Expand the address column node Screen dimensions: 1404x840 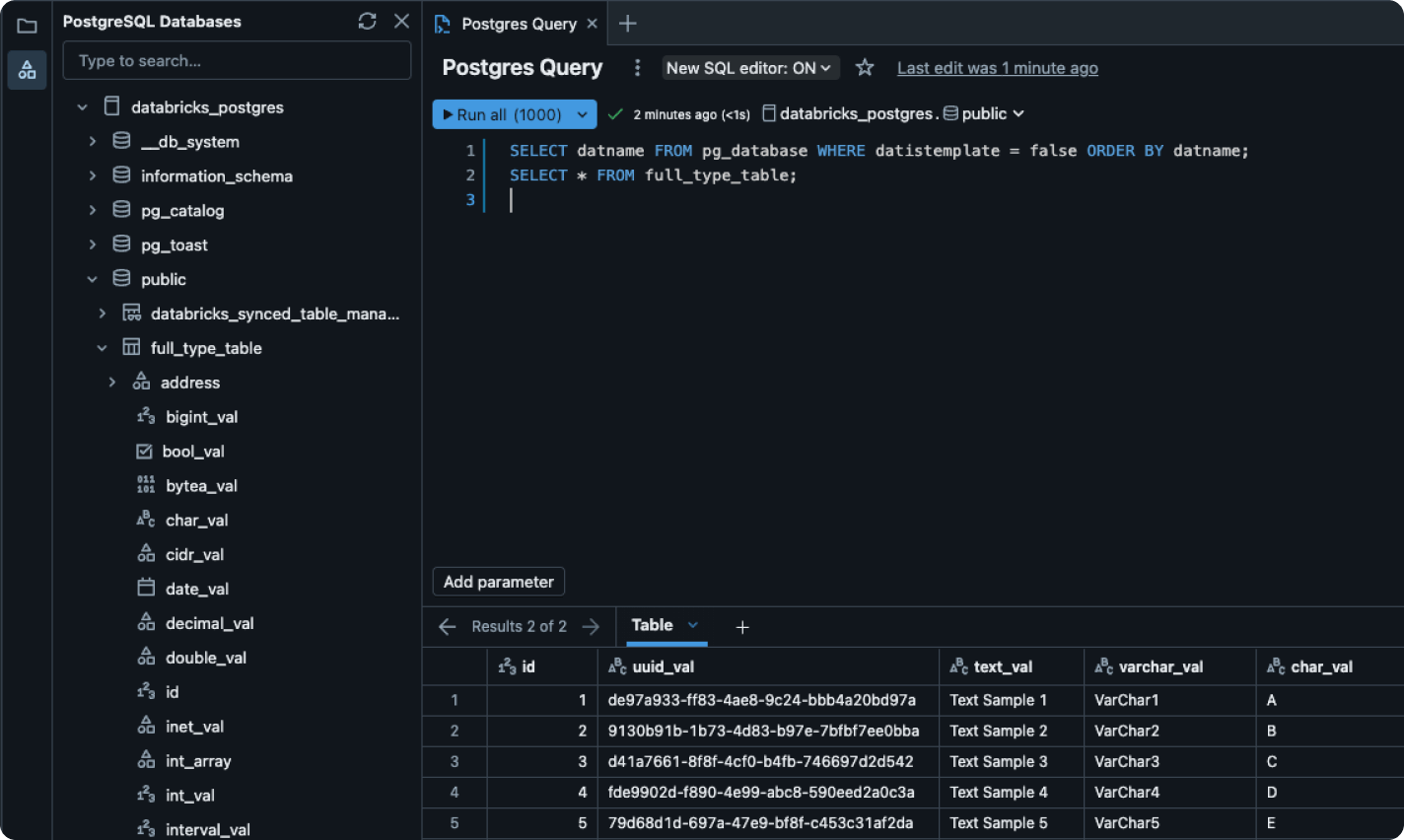[x=112, y=383]
